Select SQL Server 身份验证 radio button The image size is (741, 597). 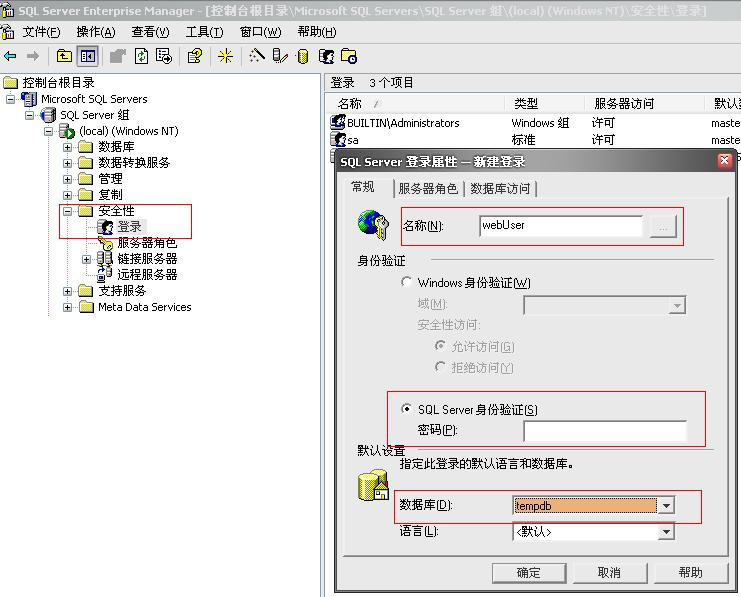(x=405, y=408)
